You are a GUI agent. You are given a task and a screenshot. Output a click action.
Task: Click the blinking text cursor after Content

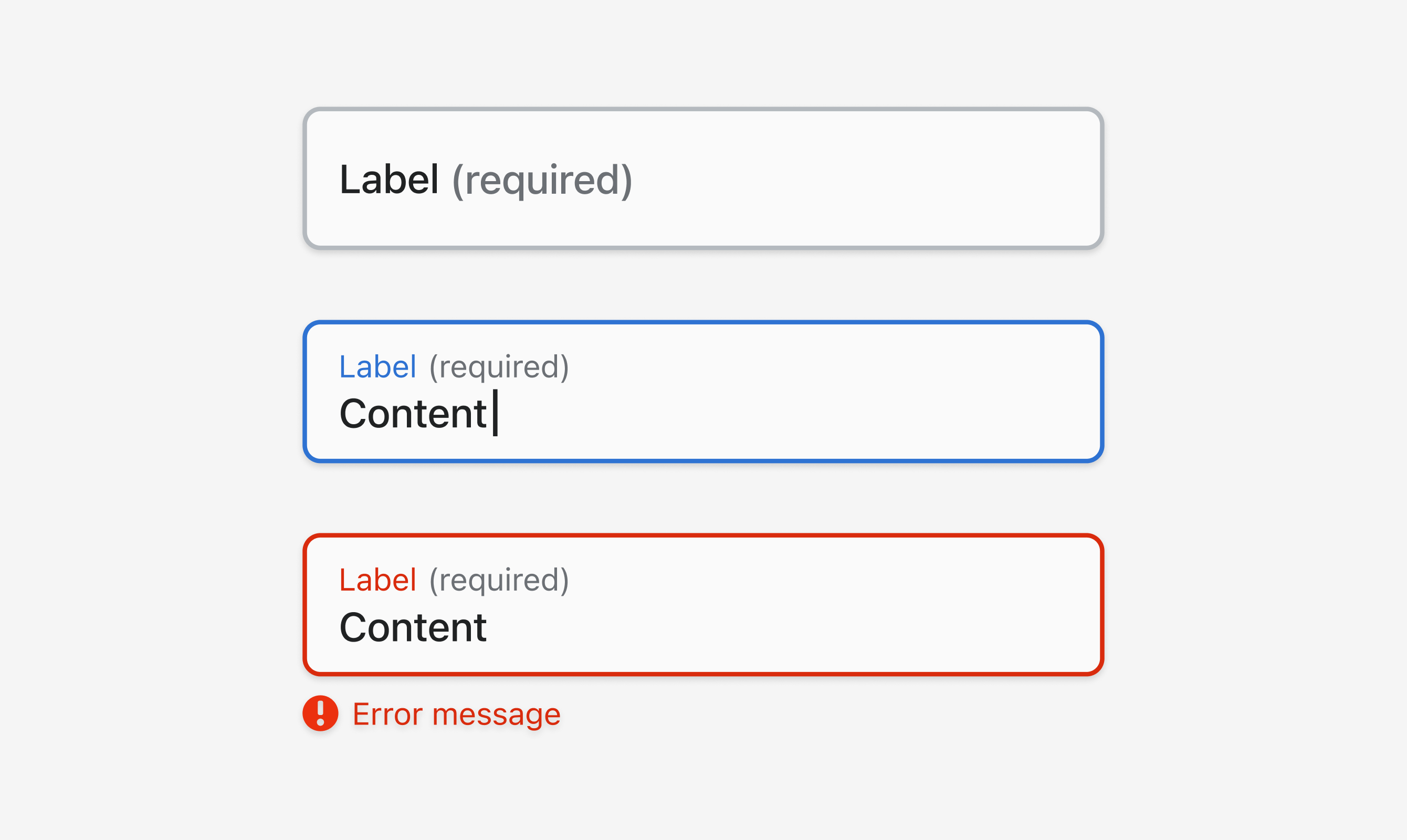[x=495, y=413]
